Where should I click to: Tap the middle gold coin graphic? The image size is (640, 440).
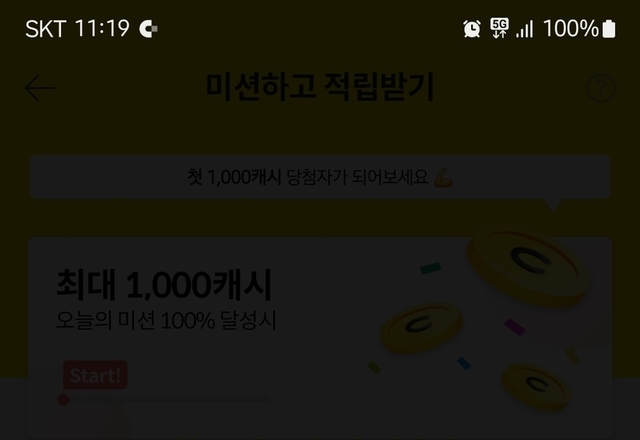(422, 327)
